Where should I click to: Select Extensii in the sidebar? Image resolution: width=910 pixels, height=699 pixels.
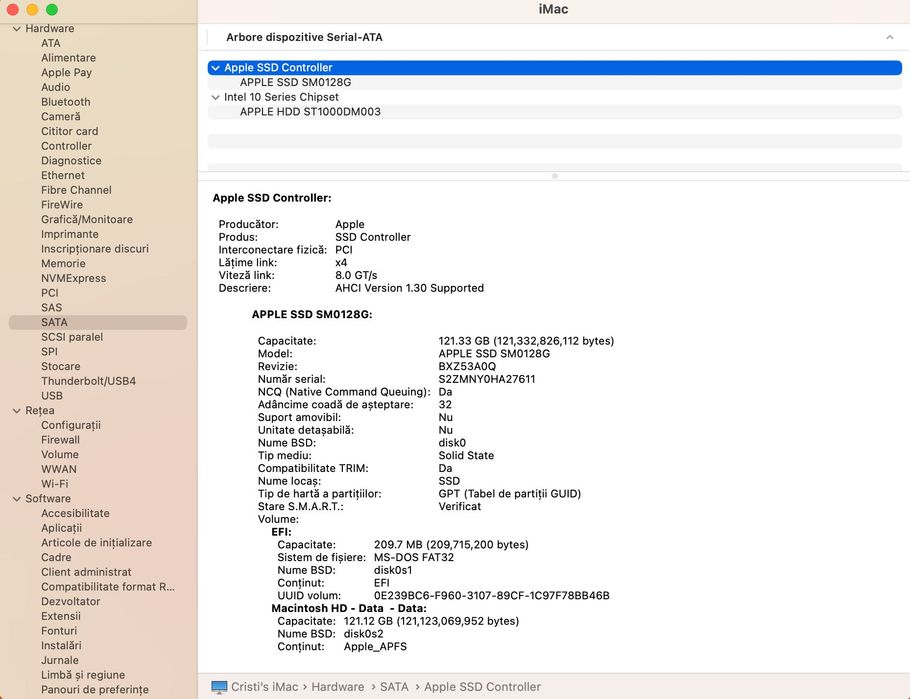(x=61, y=616)
